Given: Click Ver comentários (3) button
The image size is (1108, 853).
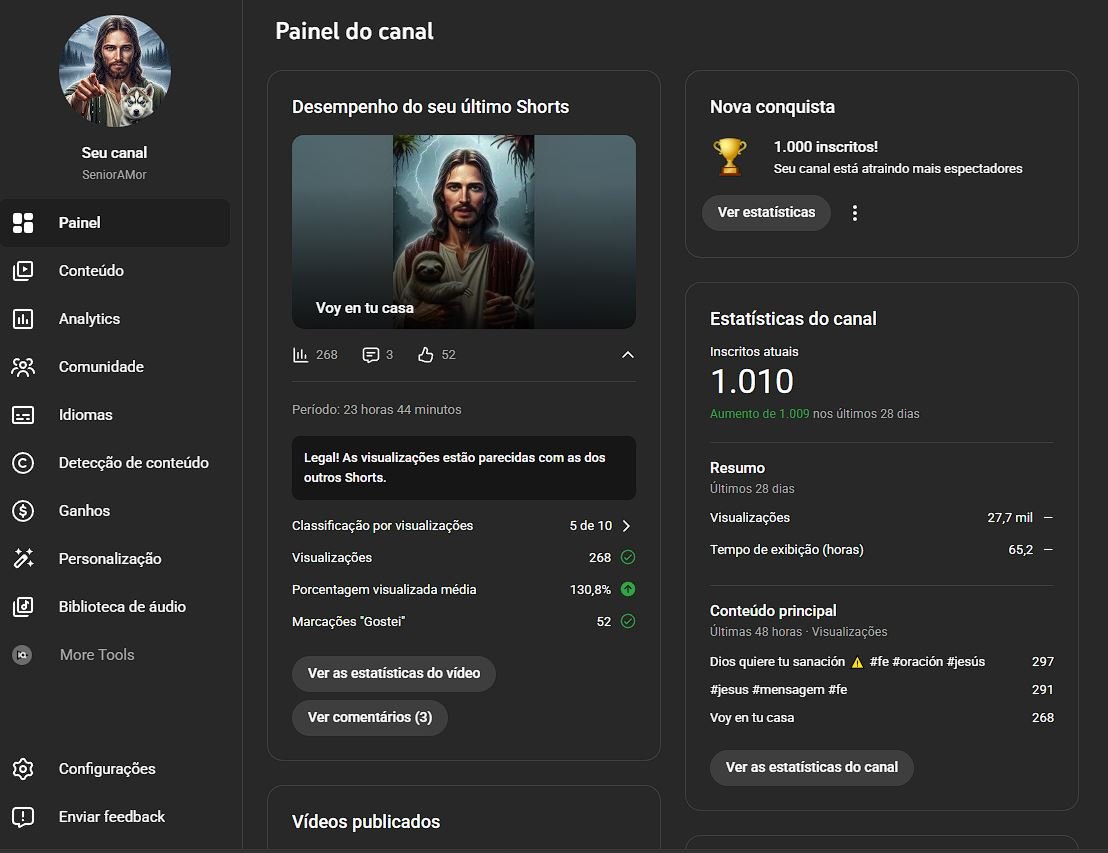Looking at the screenshot, I should (x=370, y=717).
